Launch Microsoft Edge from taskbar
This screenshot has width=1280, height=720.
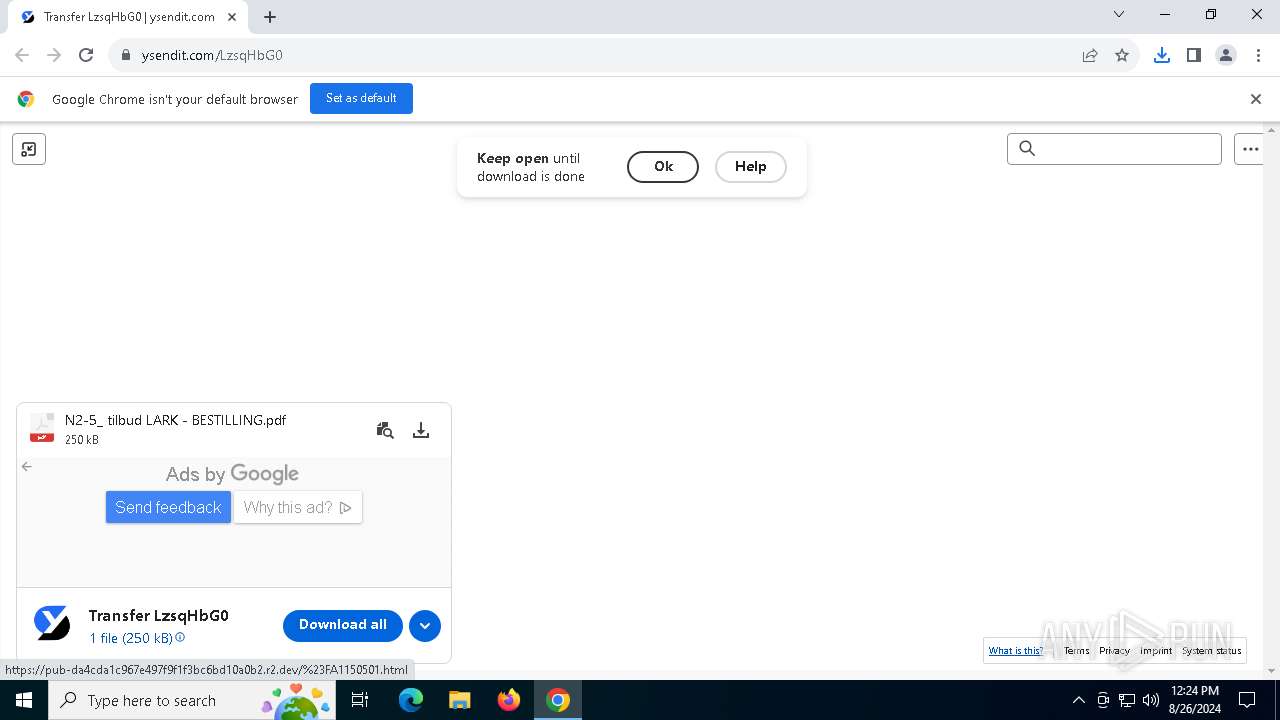tap(411, 700)
